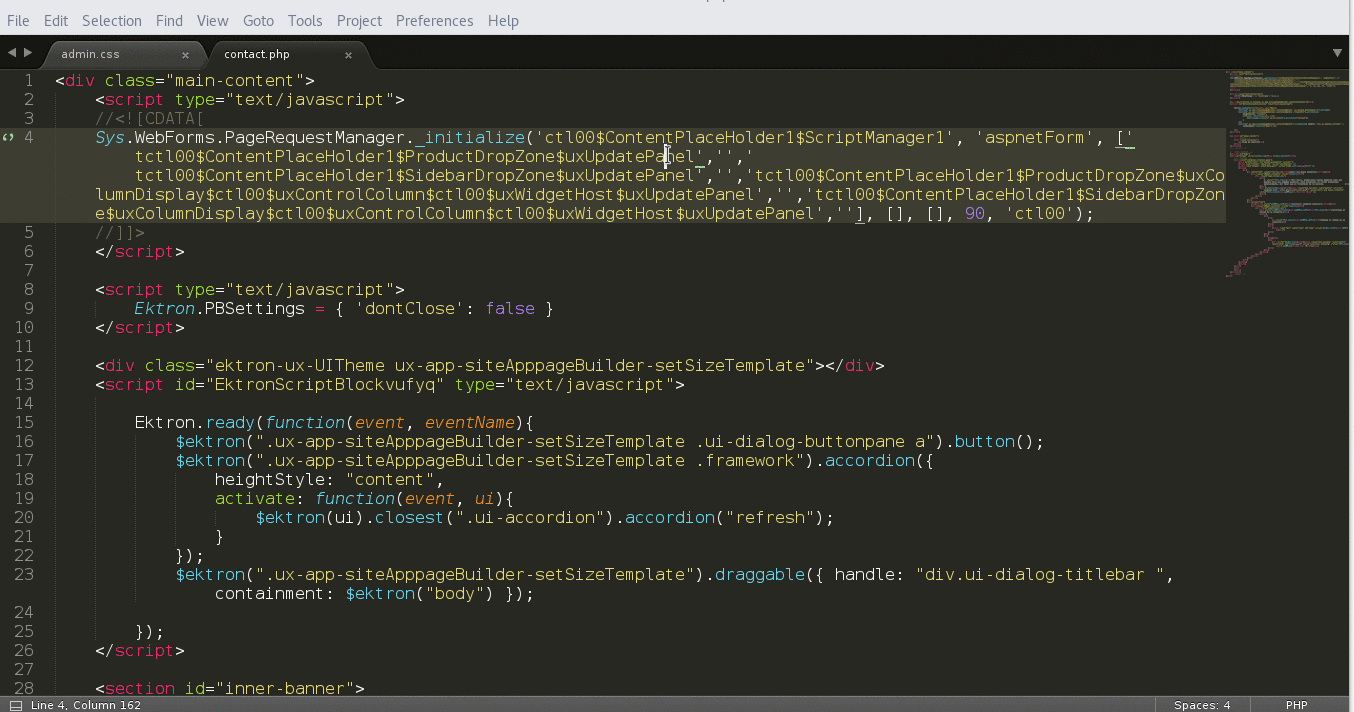Open the PHP syntax selector
1354x712 pixels.
tap(1296, 705)
